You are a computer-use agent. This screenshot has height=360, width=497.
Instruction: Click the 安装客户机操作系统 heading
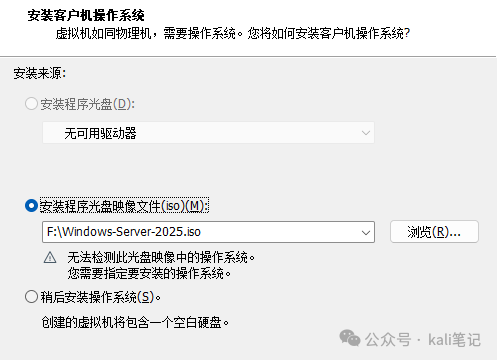86,15
